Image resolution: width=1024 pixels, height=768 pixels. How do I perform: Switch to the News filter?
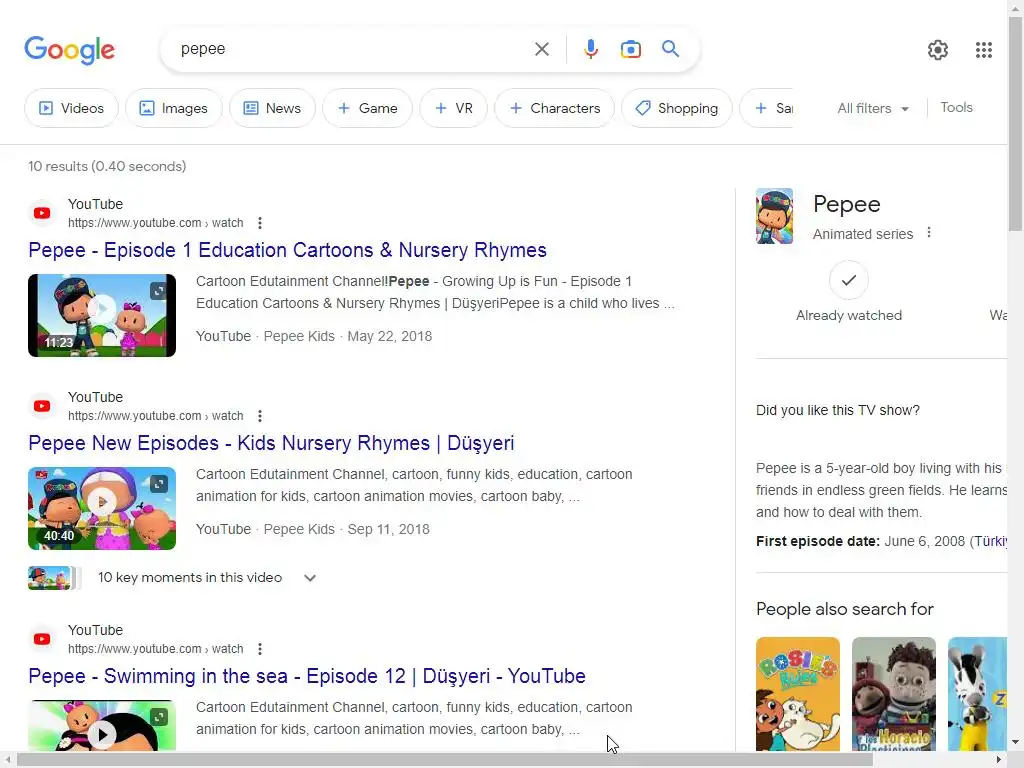pyautogui.click(x=272, y=108)
